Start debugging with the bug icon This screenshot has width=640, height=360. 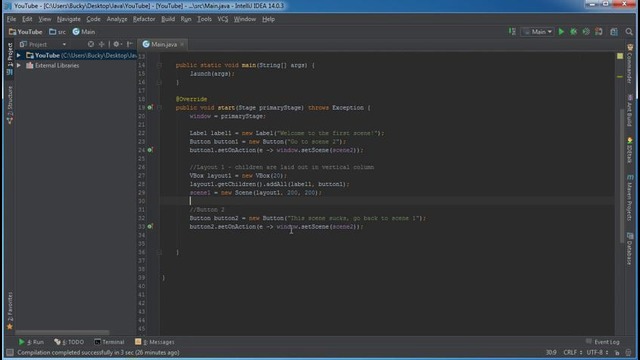point(573,32)
